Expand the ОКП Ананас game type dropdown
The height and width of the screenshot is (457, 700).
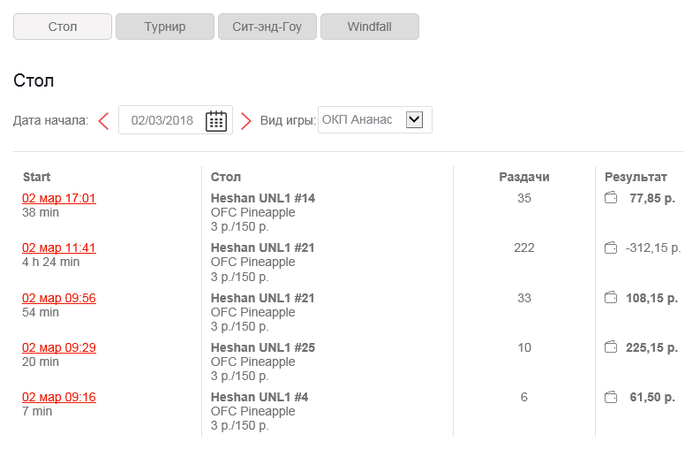point(415,120)
